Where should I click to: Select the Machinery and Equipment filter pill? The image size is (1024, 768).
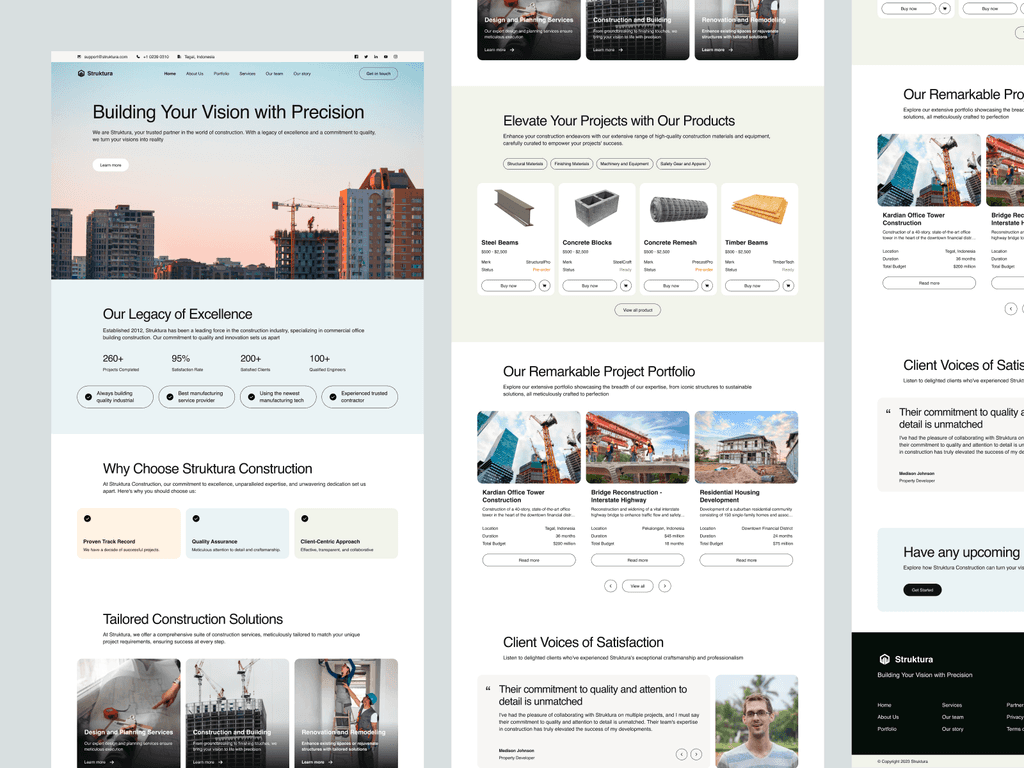(624, 164)
